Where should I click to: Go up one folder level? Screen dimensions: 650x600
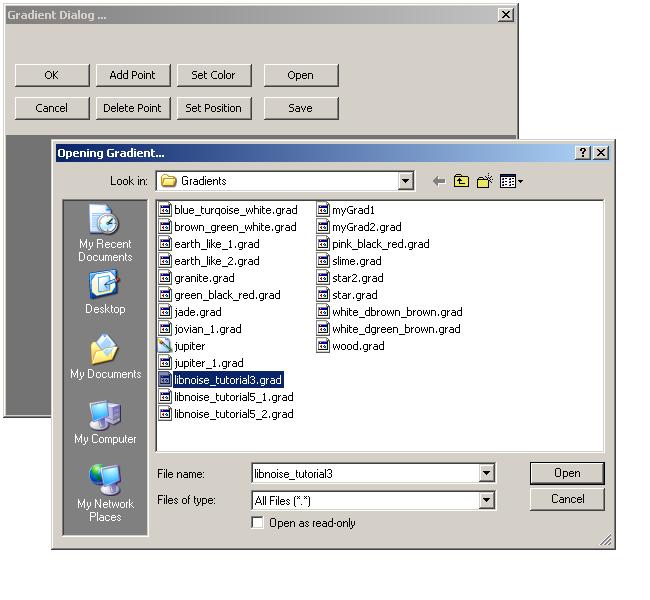(461, 181)
